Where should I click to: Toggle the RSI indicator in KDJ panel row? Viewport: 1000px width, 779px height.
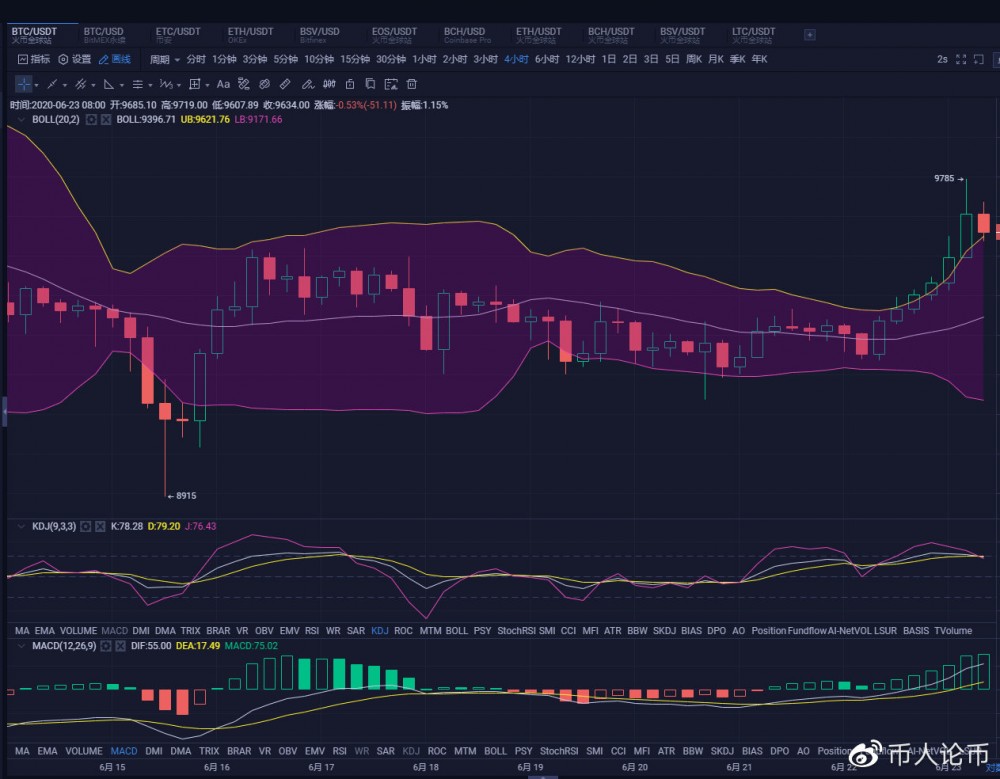tap(310, 631)
